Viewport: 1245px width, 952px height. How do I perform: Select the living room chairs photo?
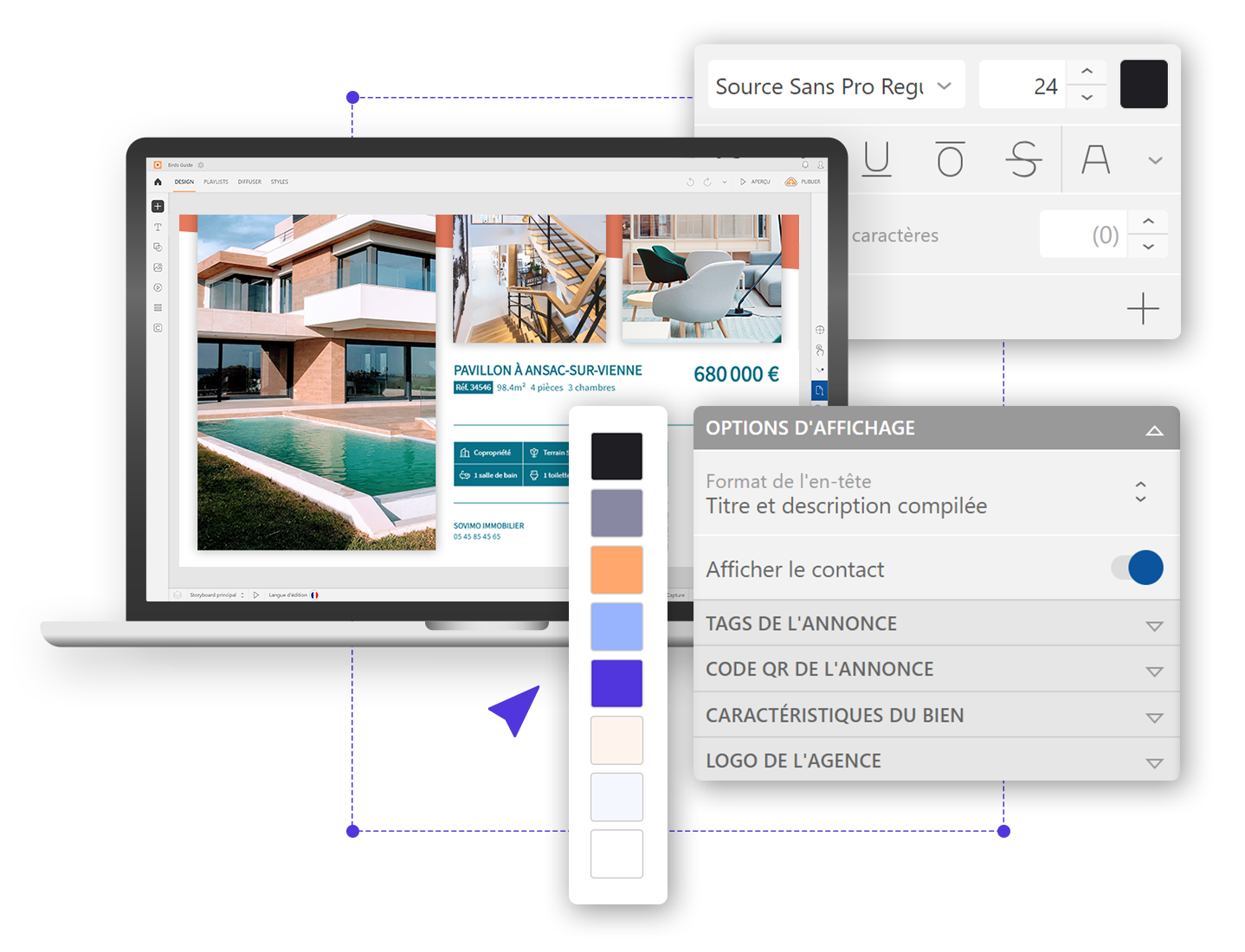702,279
